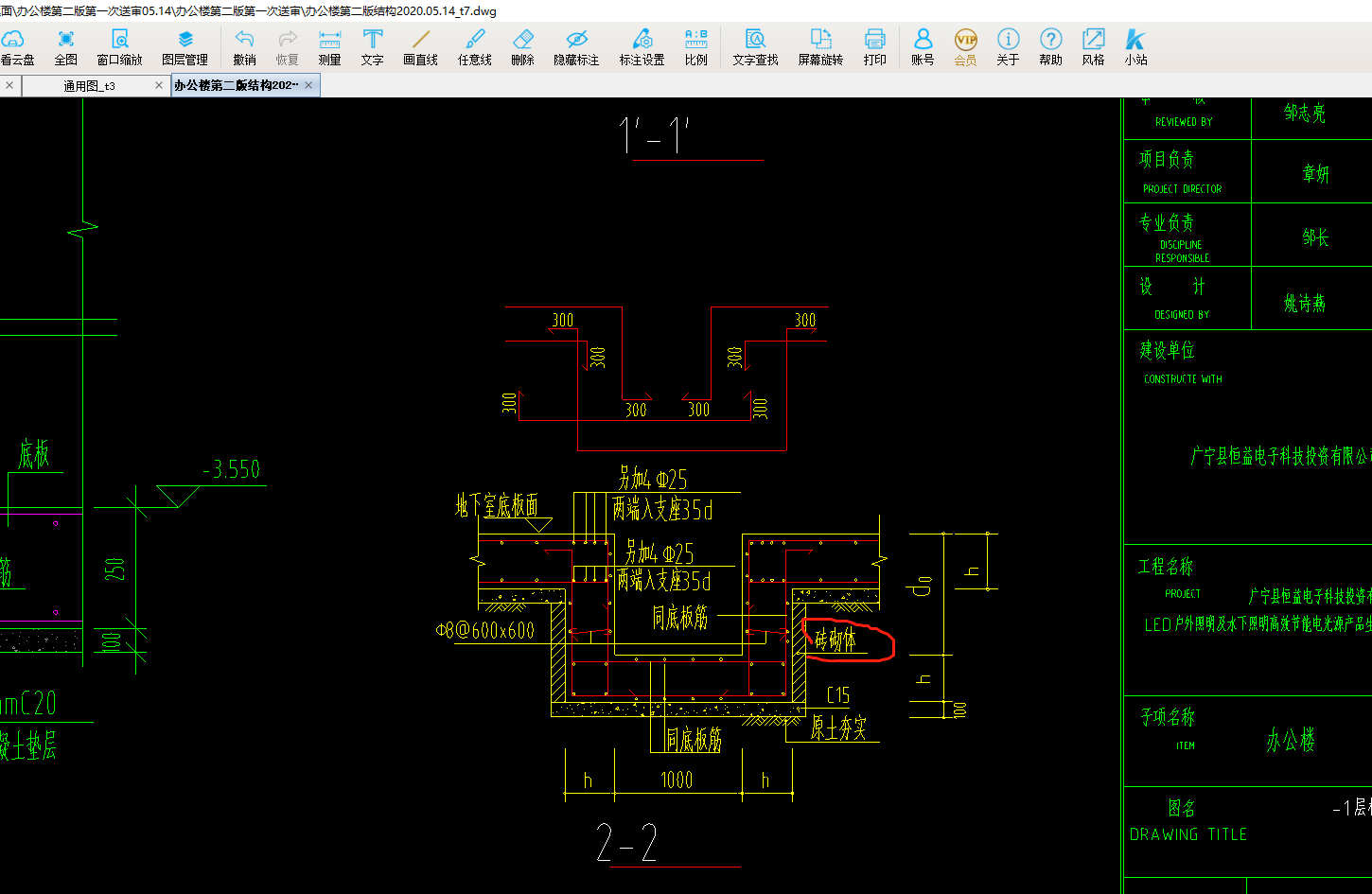Click the 砖砌体 label in drawing

(x=836, y=640)
